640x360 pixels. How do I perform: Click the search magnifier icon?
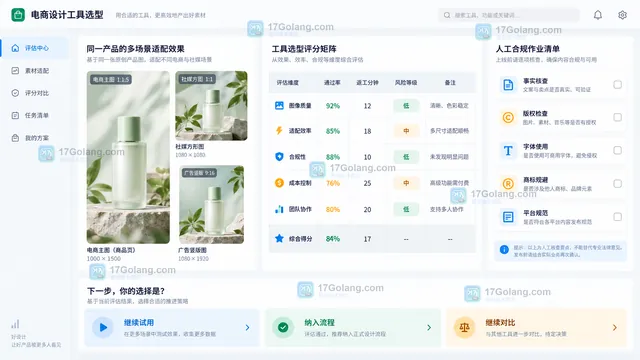447,15
